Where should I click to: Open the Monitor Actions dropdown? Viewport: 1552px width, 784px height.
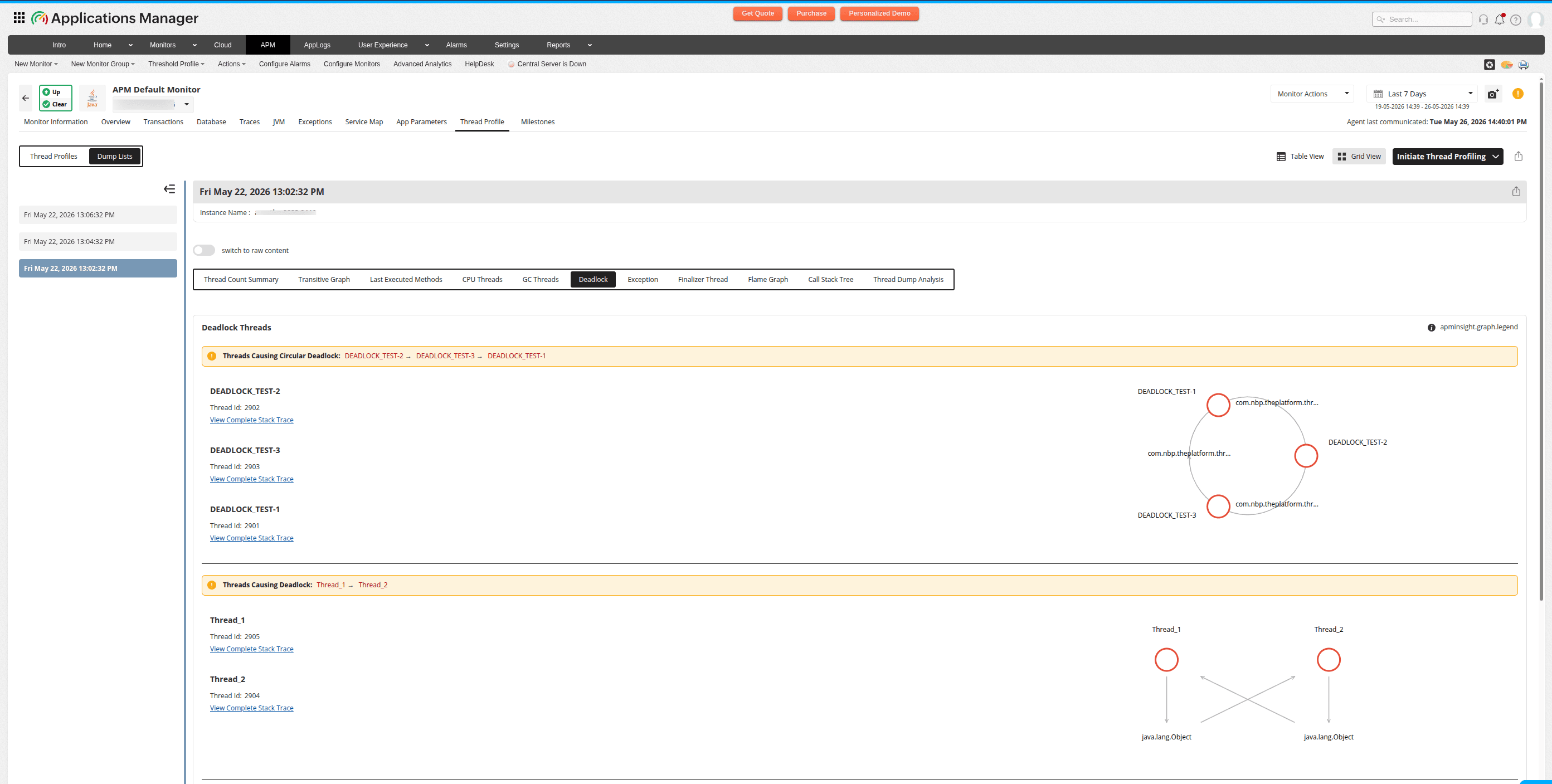(x=1312, y=94)
